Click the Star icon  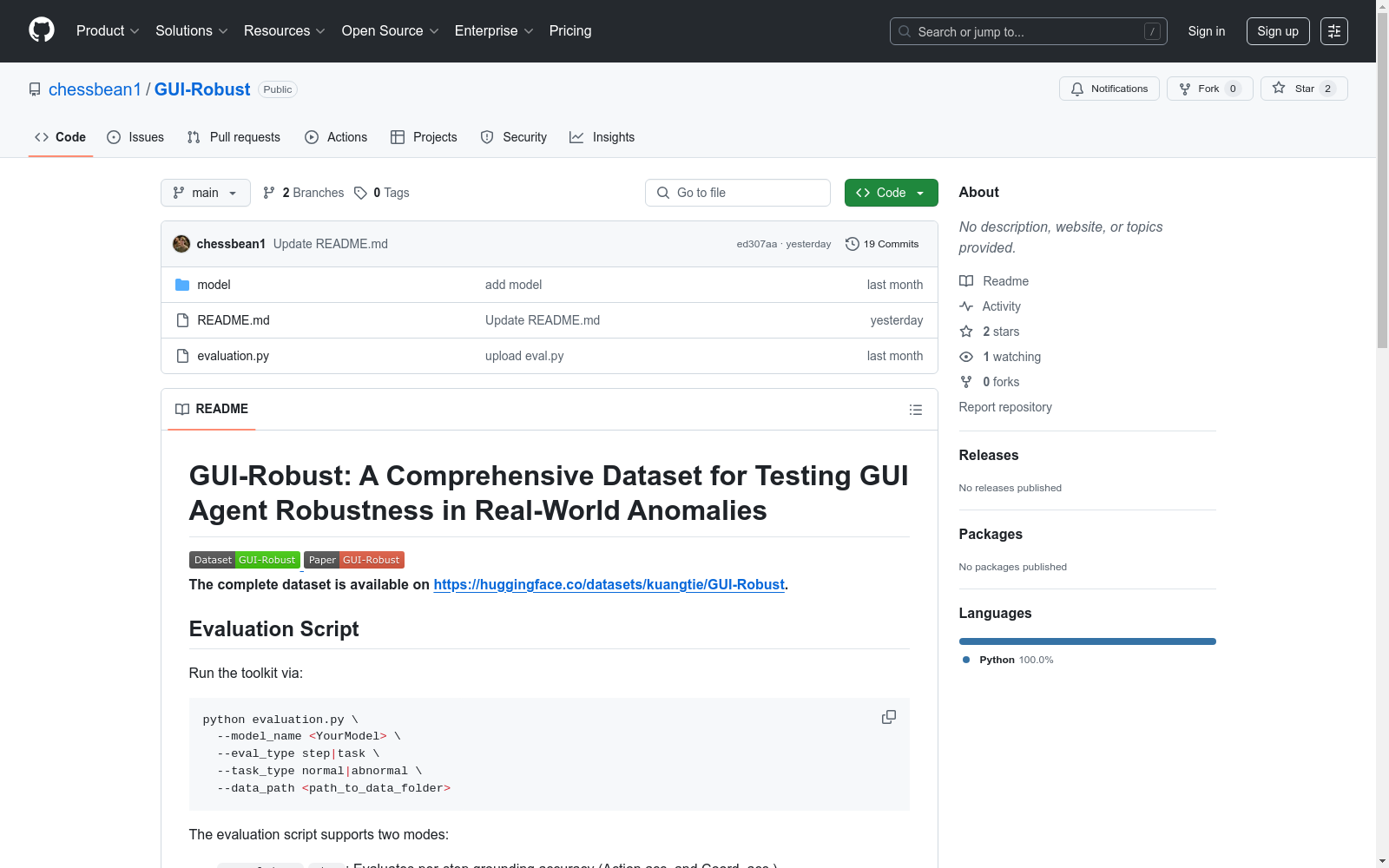tap(1279, 89)
